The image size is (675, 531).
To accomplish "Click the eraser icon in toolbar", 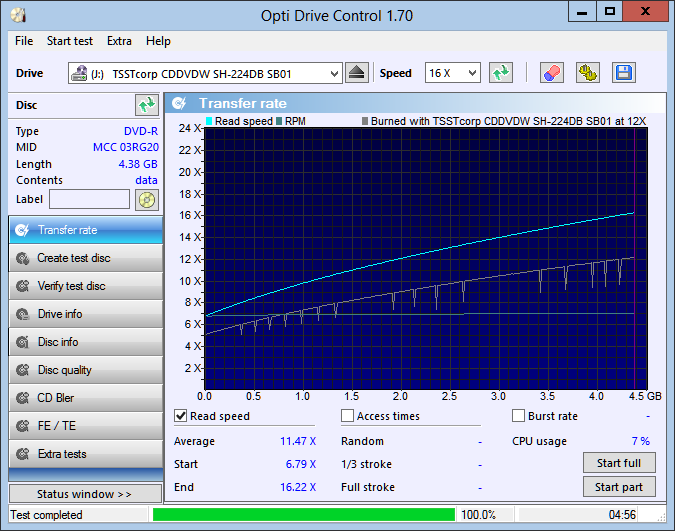I will tap(551, 73).
